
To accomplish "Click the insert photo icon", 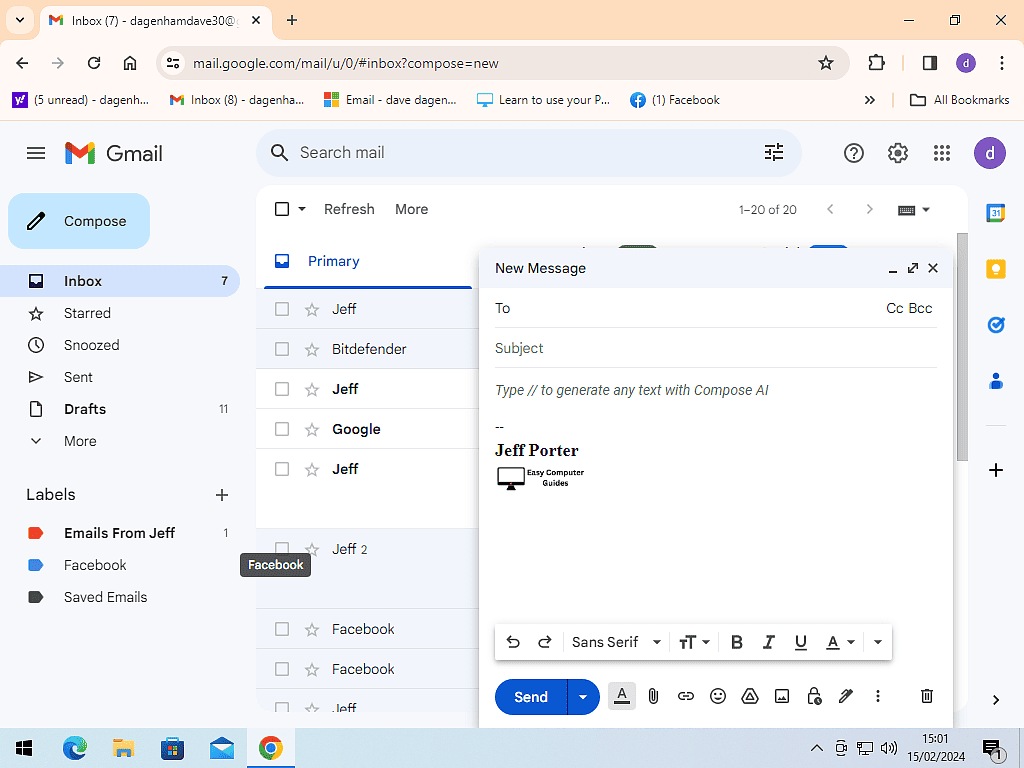I will tap(782, 696).
